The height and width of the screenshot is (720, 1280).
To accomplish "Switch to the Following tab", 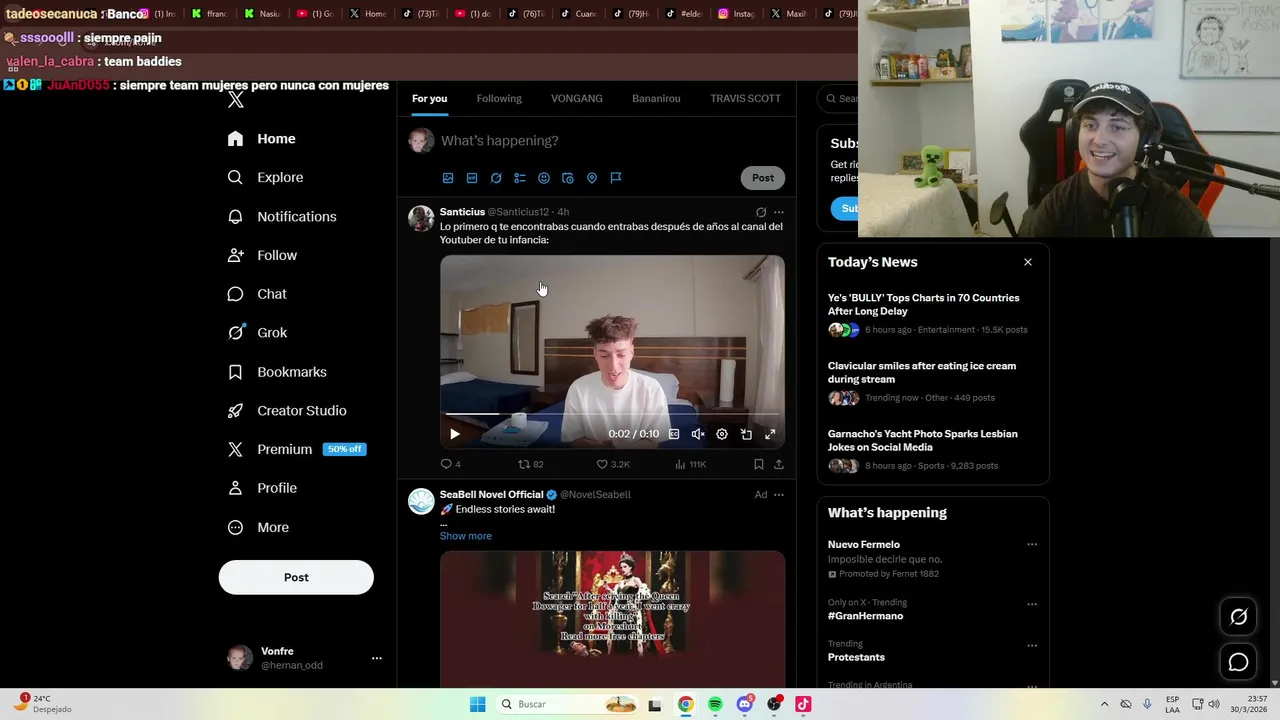I will pos(499,98).
